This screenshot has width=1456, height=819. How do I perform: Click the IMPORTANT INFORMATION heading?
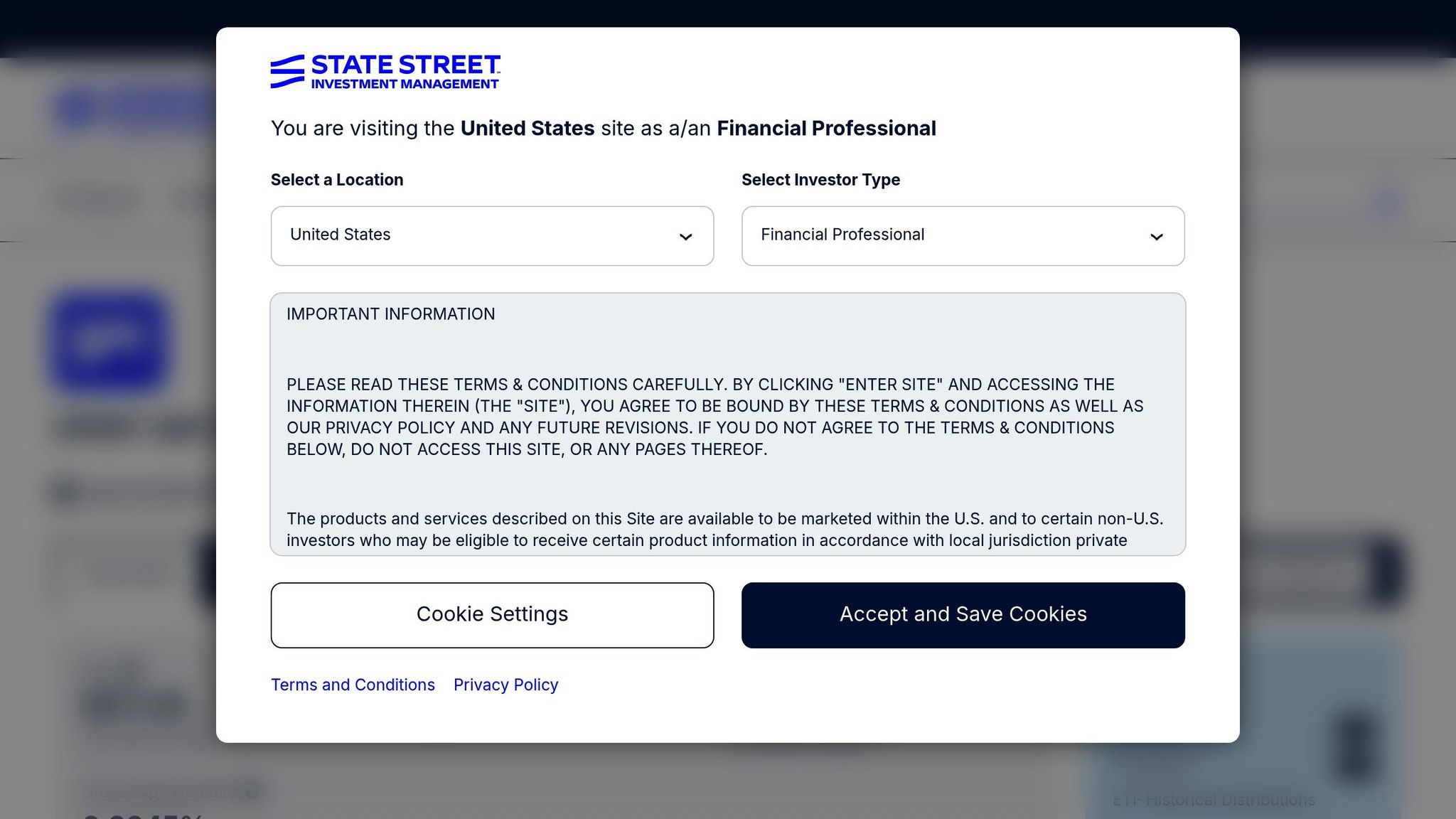(x=390, y=314)
